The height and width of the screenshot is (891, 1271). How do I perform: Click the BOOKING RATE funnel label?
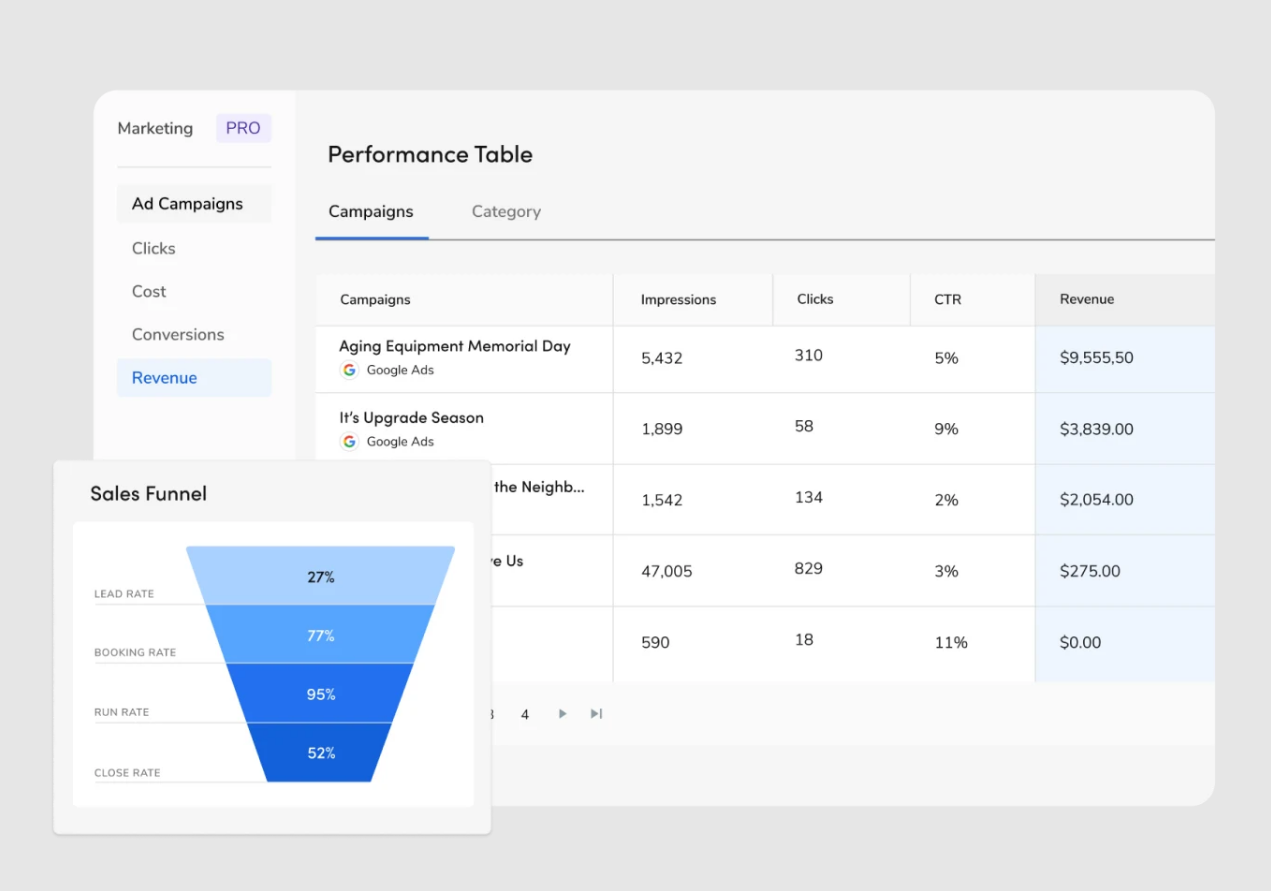tap(135, 653)
